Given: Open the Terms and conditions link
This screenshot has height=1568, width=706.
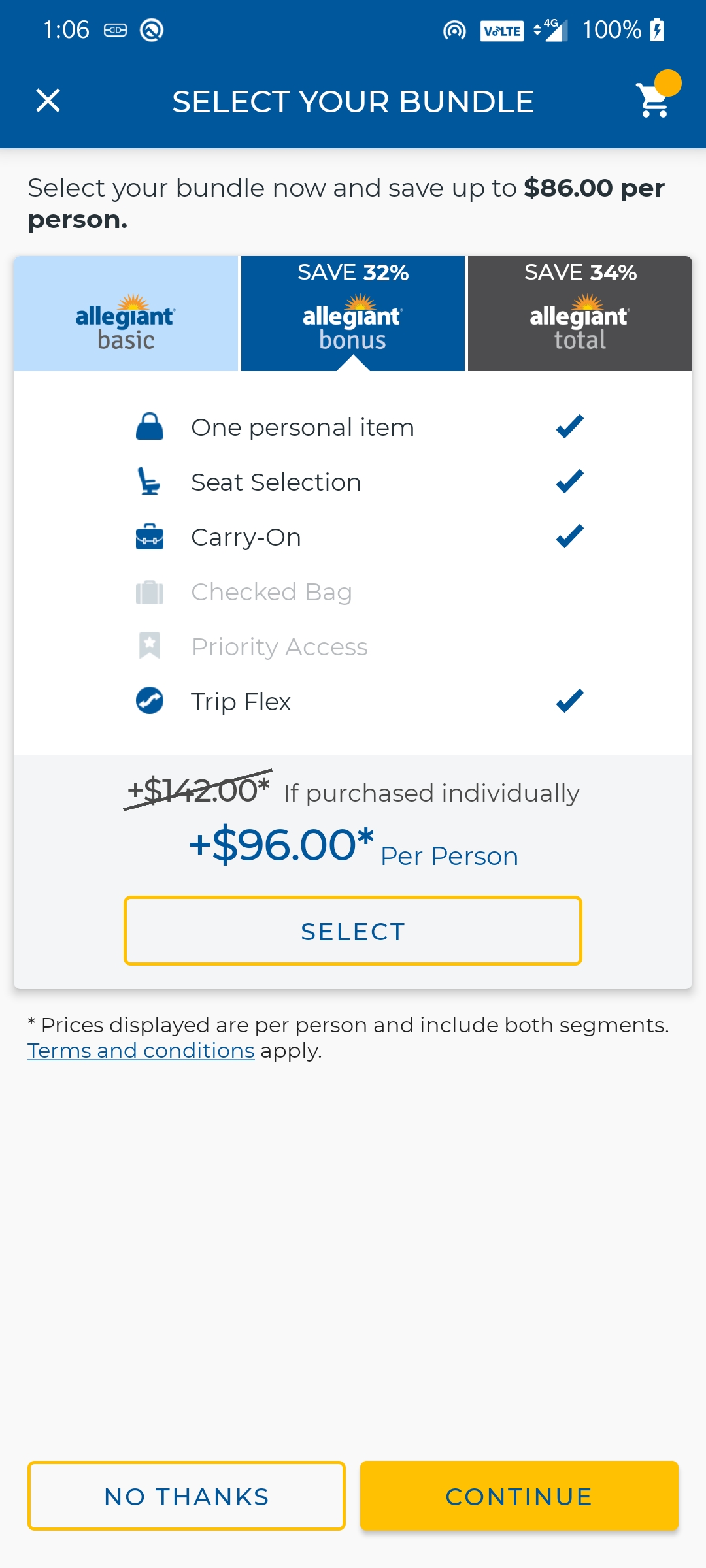Looking at the screenshot, I should click(x=141, y=1051).
